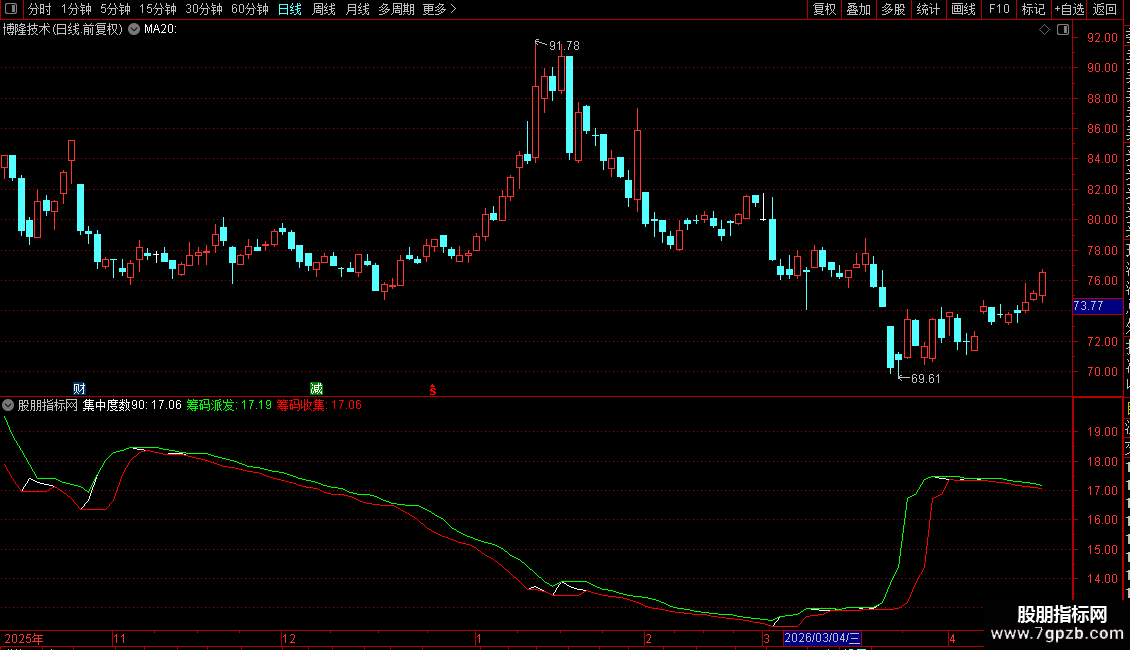Image resolution: width=1130 pixels, height=650 pixels.
Task: Switch to 分时 intraday view
Action: click(40, 9)
